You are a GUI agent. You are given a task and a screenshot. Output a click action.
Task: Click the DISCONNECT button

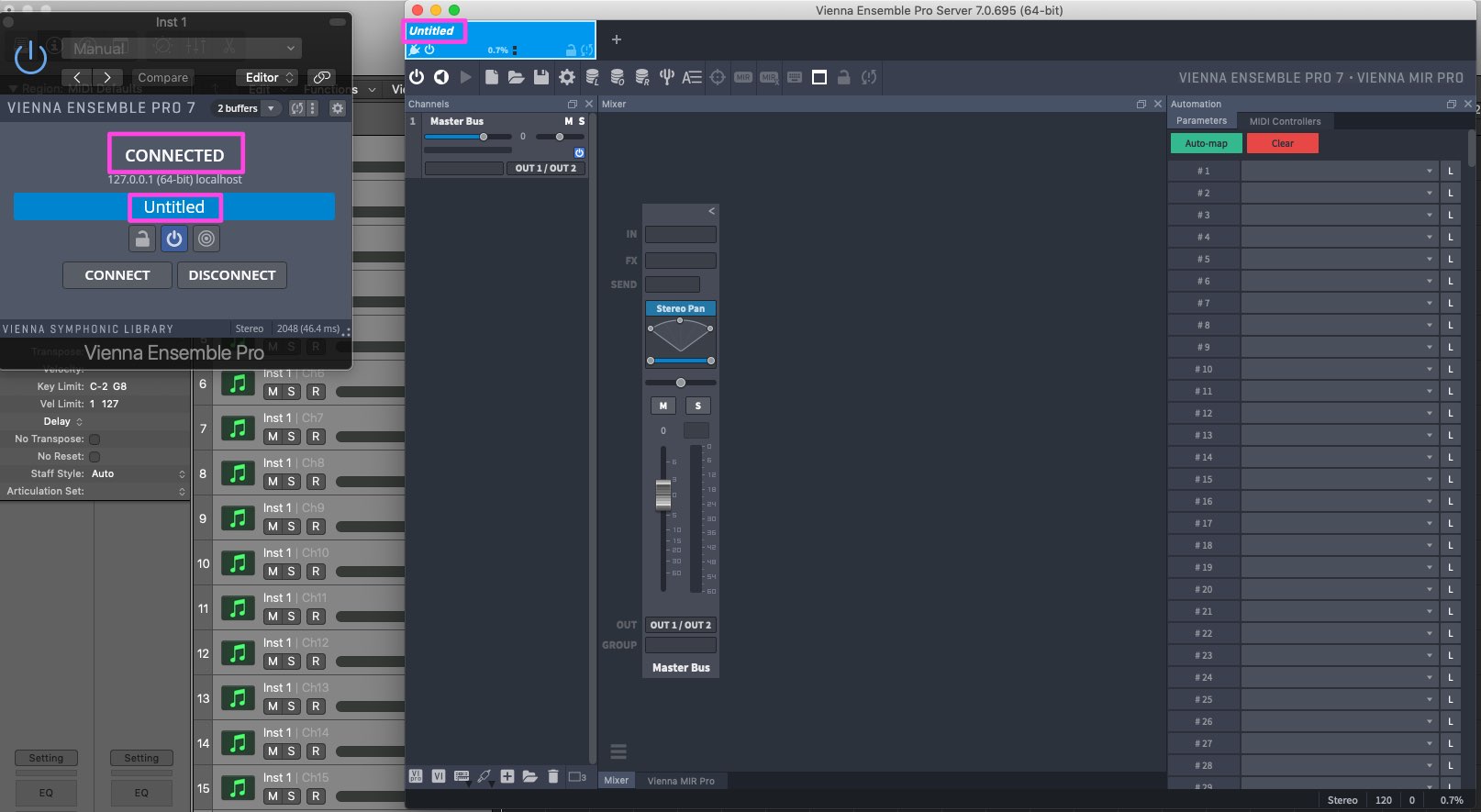click(x=231, y=275)
